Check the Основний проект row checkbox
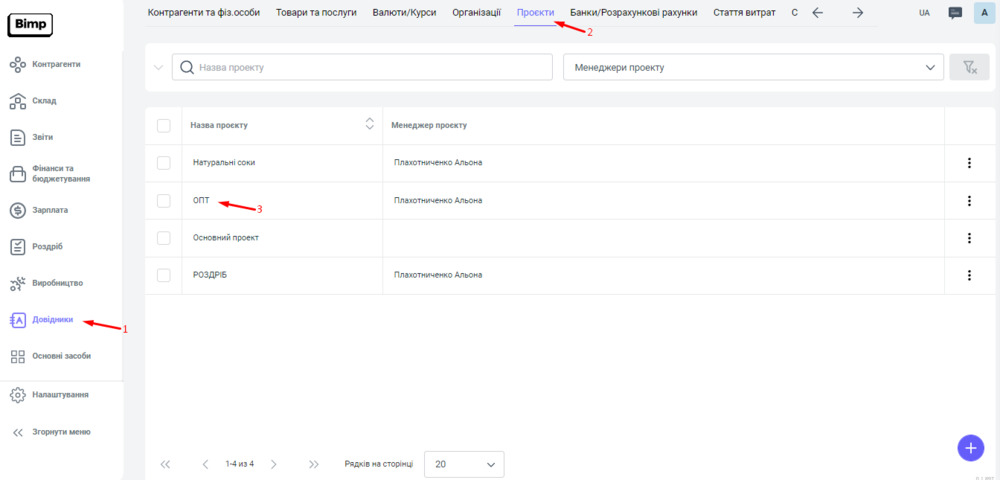 tap(164, 238)
